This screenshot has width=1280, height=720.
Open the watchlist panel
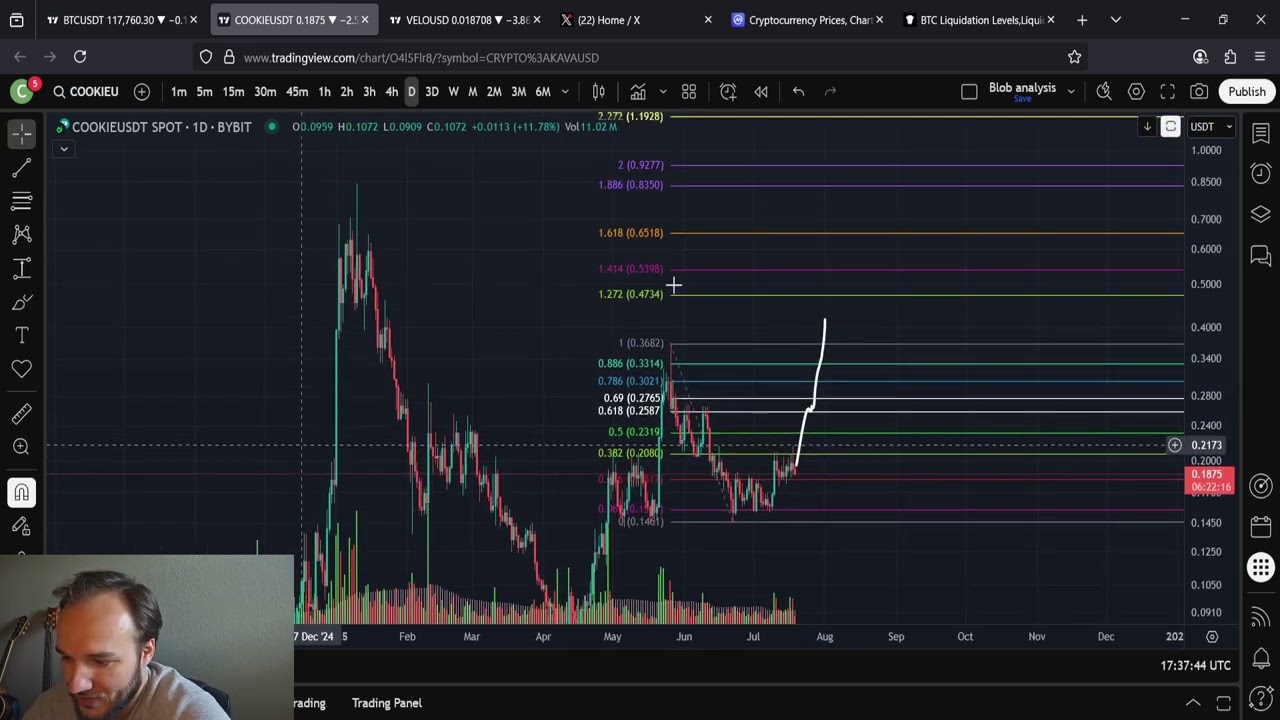tap(1261, 134)
